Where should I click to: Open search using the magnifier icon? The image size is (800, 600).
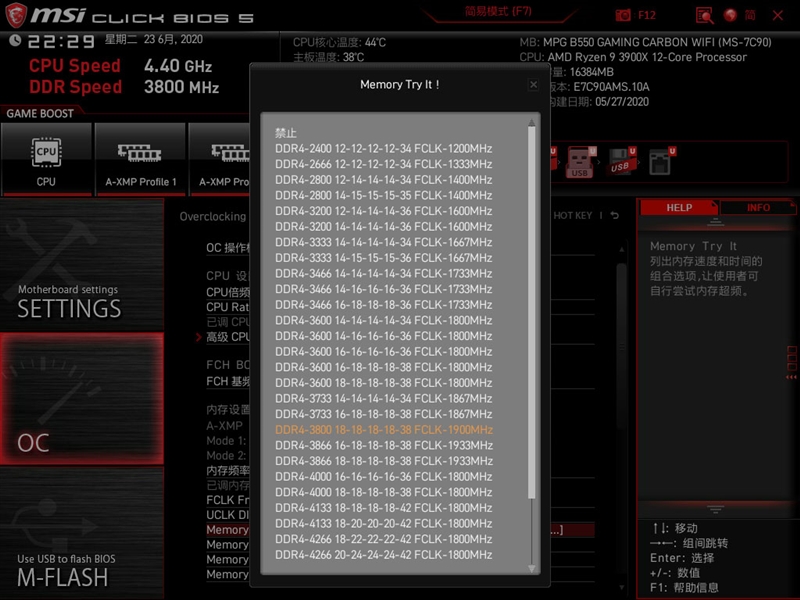click(x=704, y=15)
